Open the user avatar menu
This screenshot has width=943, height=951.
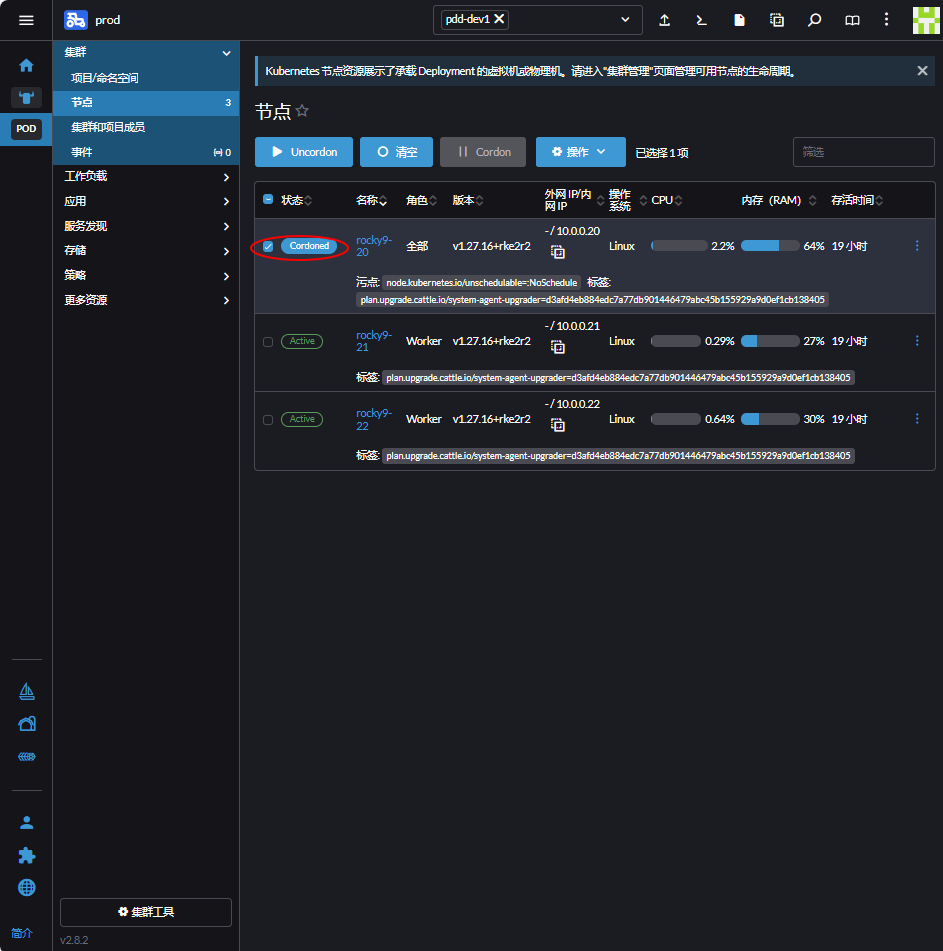click(926, 20)
